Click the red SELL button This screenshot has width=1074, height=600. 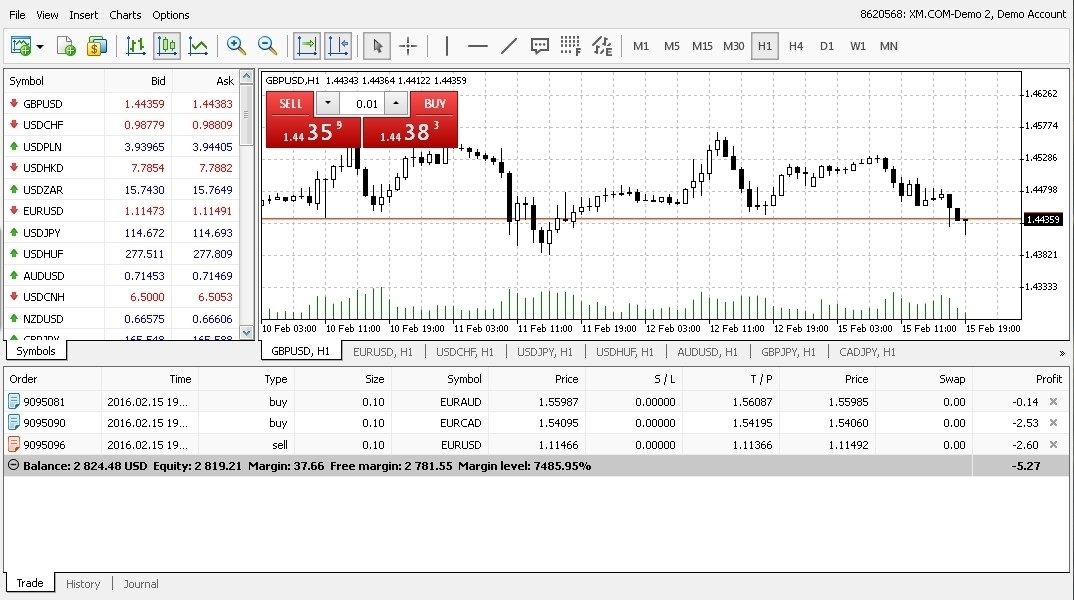pos(290,104)
